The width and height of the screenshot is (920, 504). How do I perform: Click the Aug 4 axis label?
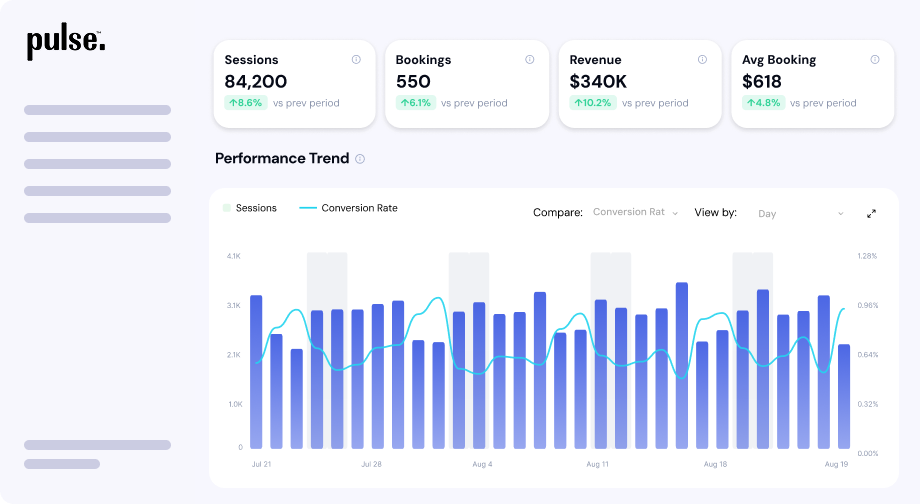(482, 464)
